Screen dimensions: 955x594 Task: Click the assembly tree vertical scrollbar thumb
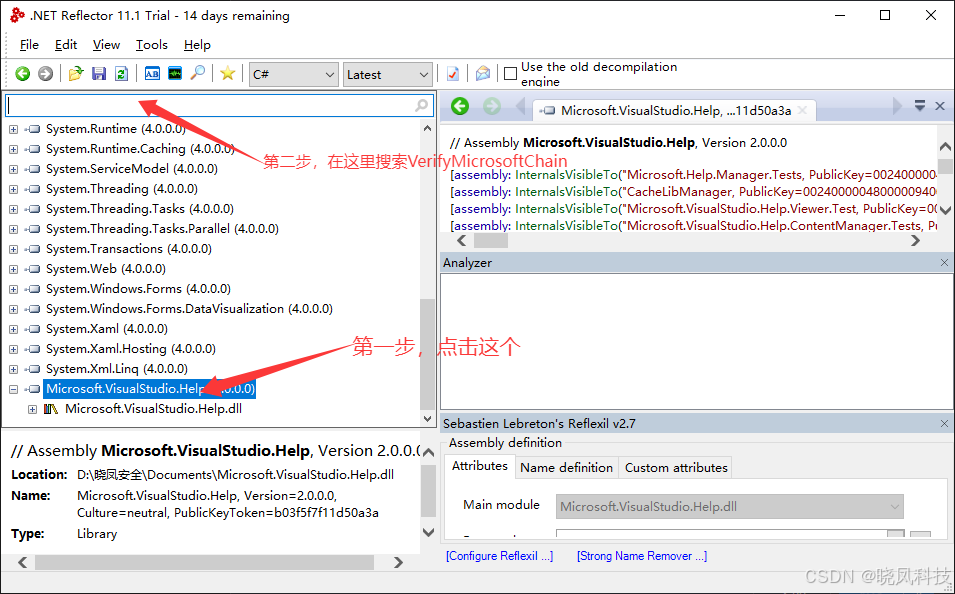428,354
